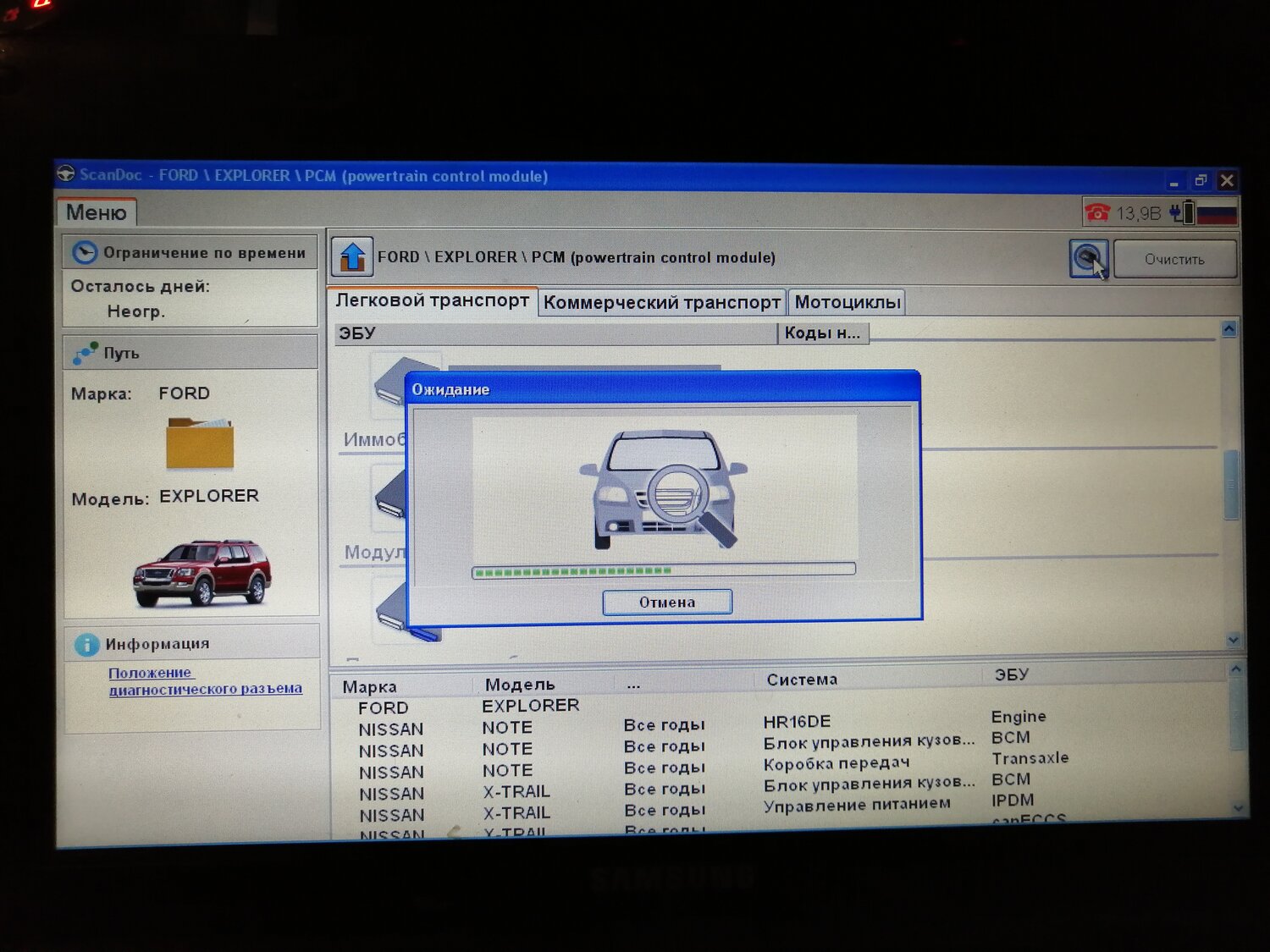Click the ЭБУ column header in the module list
Image resolution: width=1270 pixels, height=952 pixels.
tap(555, 333)
